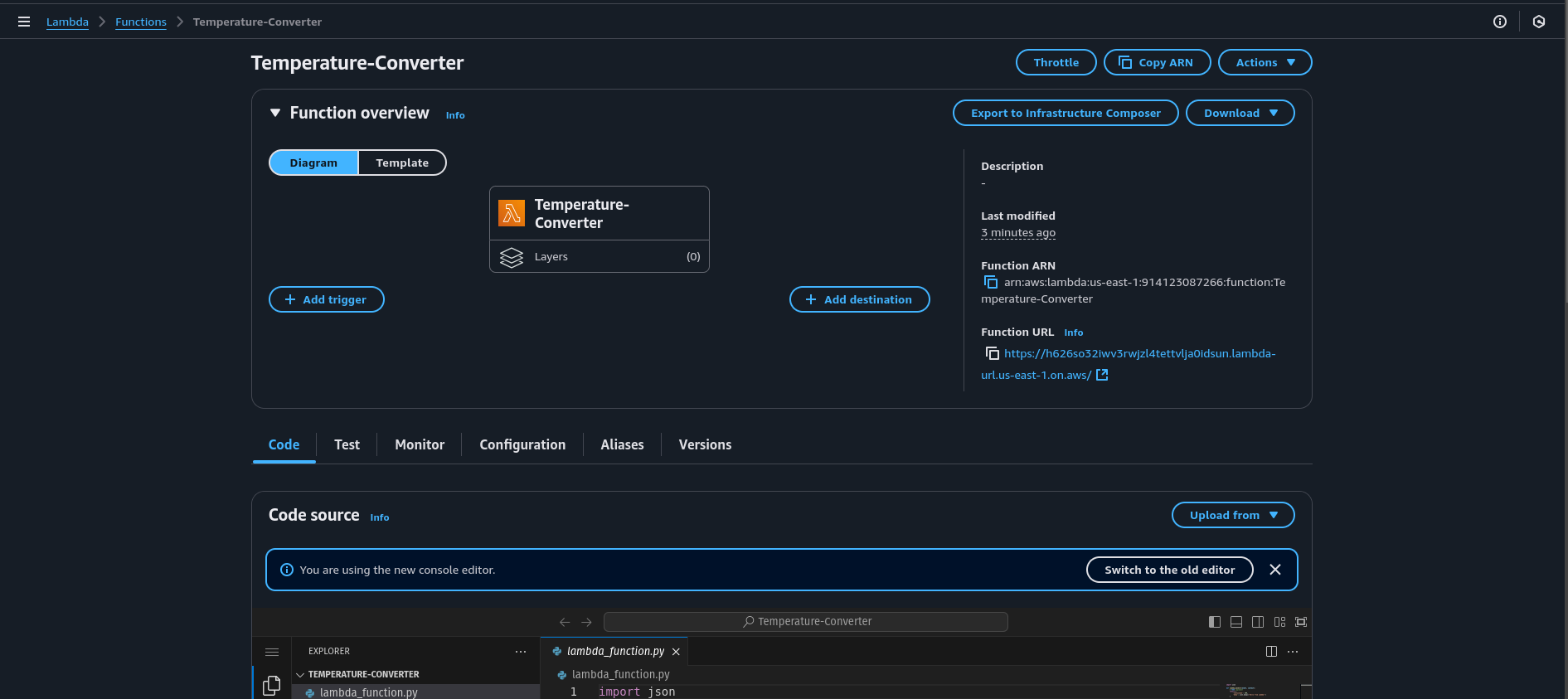
Task: Open the info panel icon in top bar
Action: click(1499, 22)
